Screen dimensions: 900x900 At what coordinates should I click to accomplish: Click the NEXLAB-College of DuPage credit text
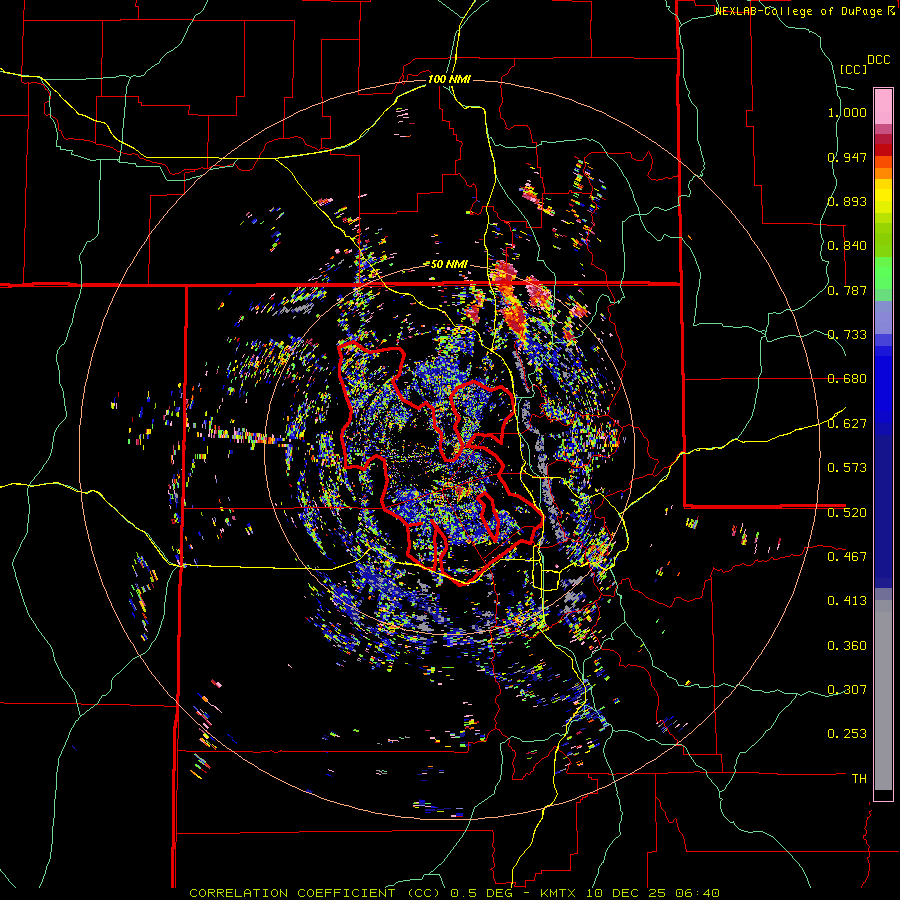click(x=805, y=11)
